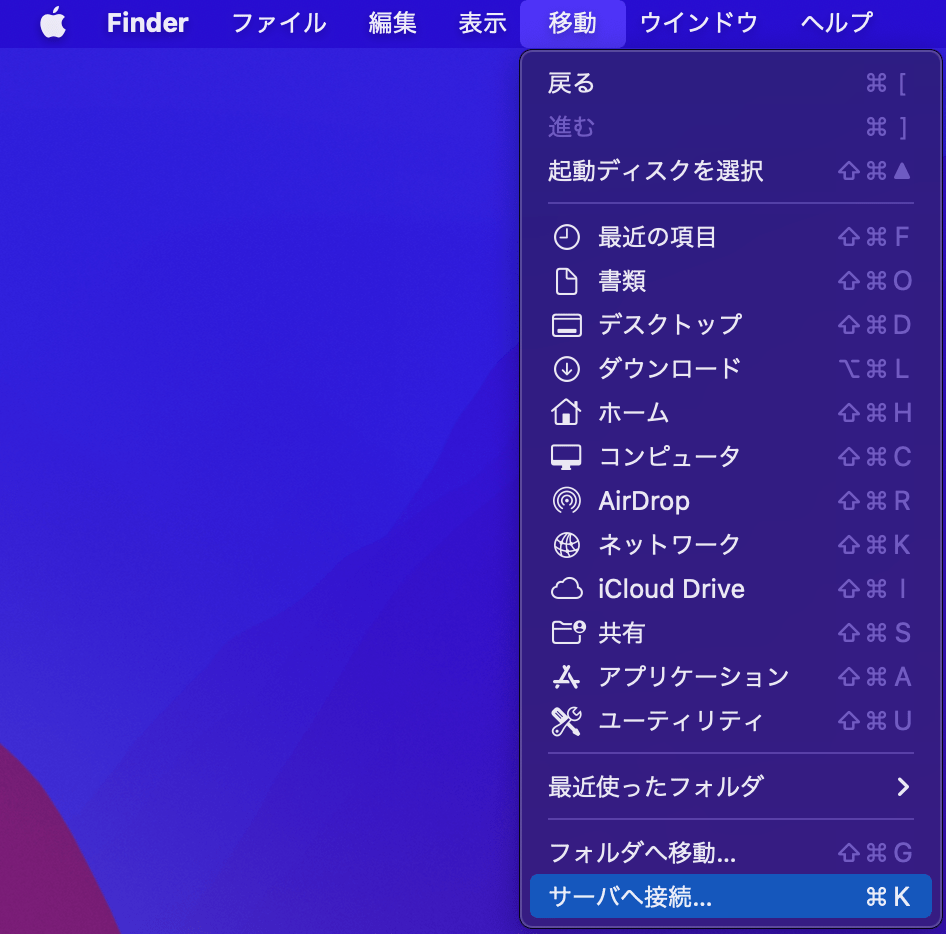The height and width of the screenshot is (934, 946).
Task: Expand the 最近使ったフォルダ submenu
Action: click(x=731, y=787)
